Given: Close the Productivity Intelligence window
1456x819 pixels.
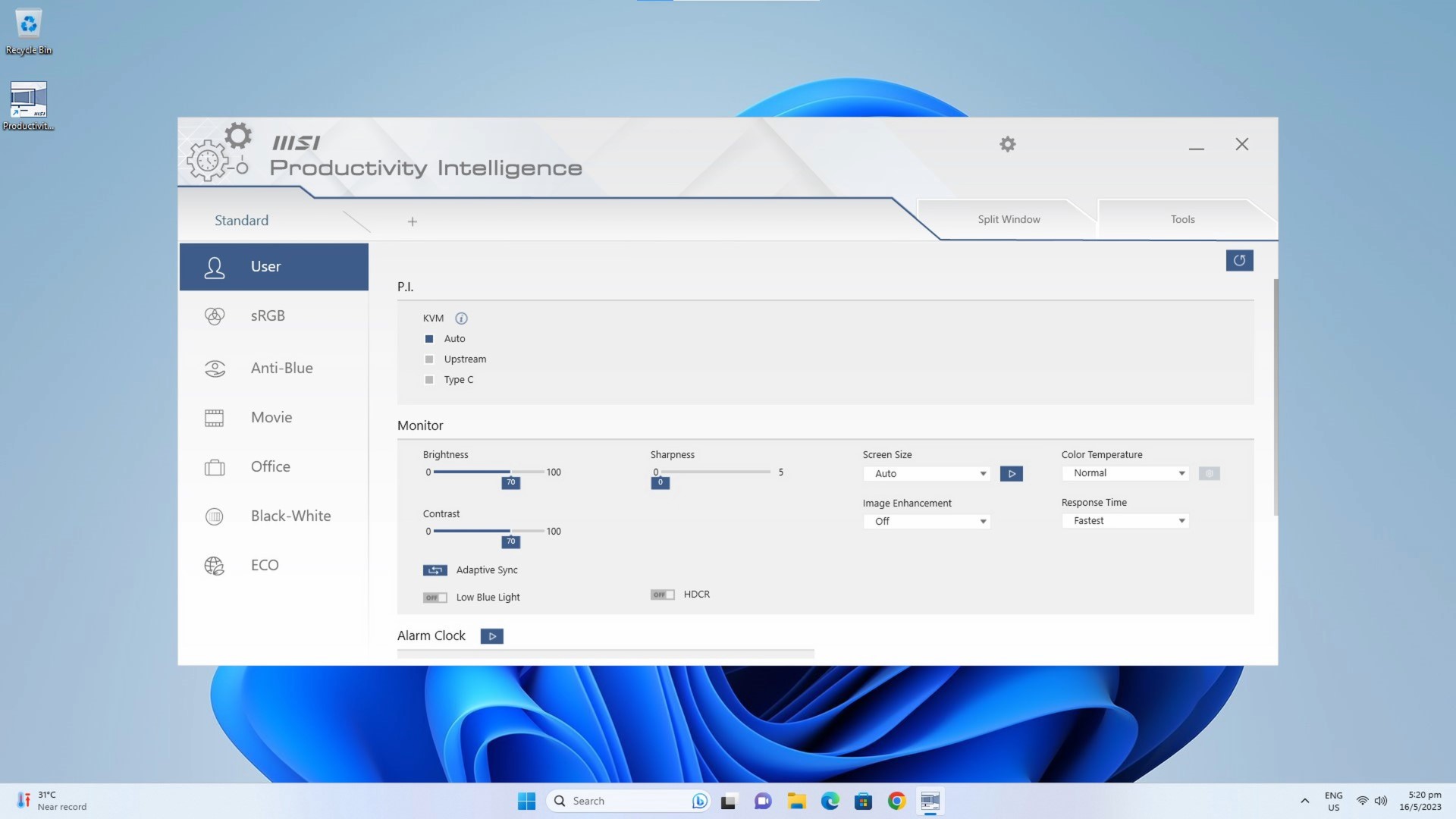Looking at the screenshot, I should point(1241,144).
